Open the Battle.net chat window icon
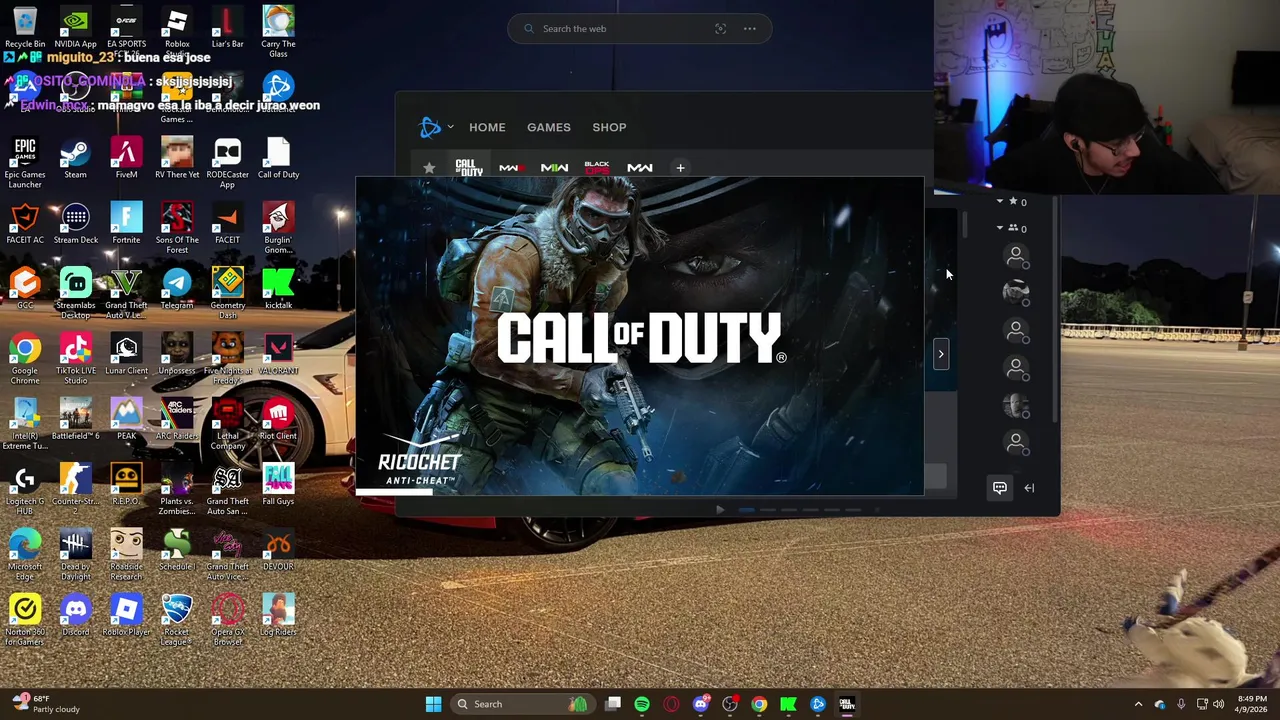Screen dimensions: 1280x720 click(x=1000, y=488)
